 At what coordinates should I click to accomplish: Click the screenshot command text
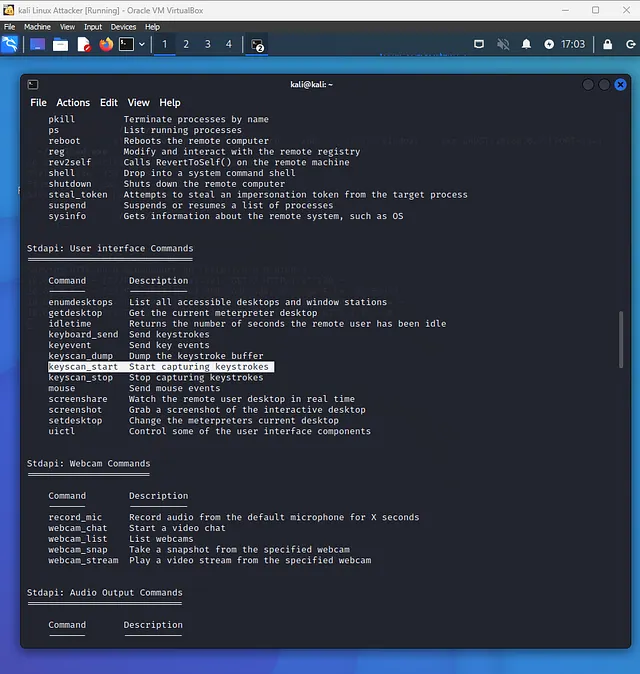[x=75, y=410]
